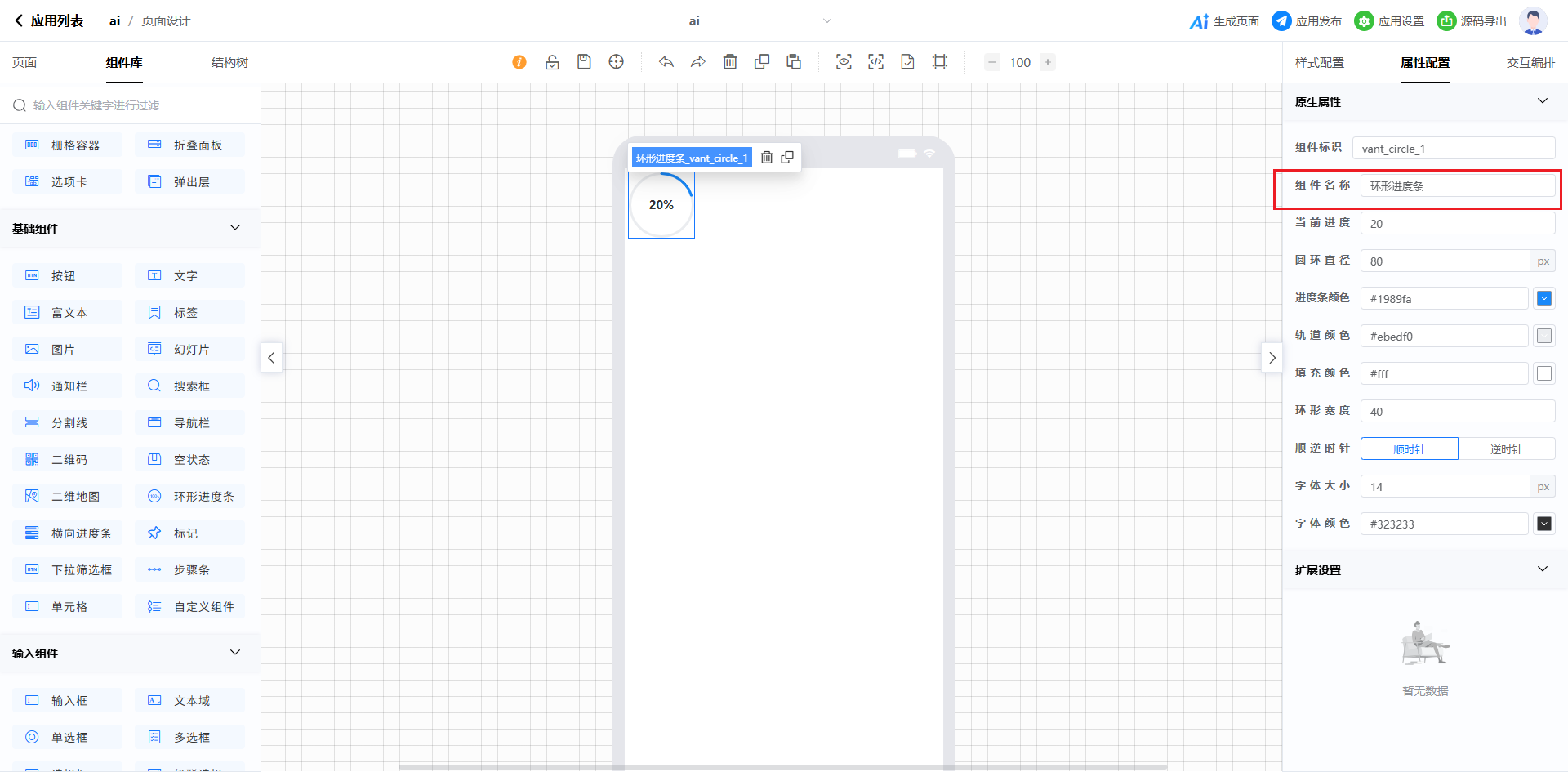Click the save disk icon in toolbar
The width and height of the screenshot is (1568, 772).
(x=584, y=62)
